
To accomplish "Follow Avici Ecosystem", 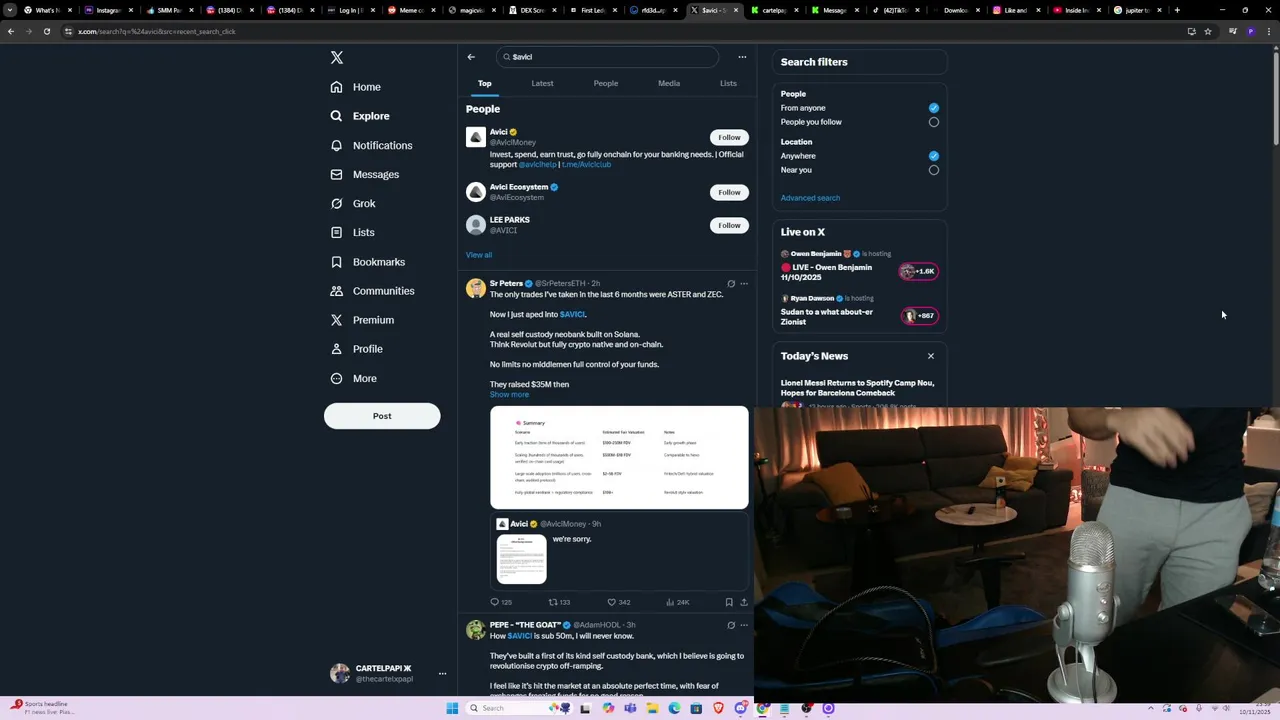I will [x=729, y=192].
